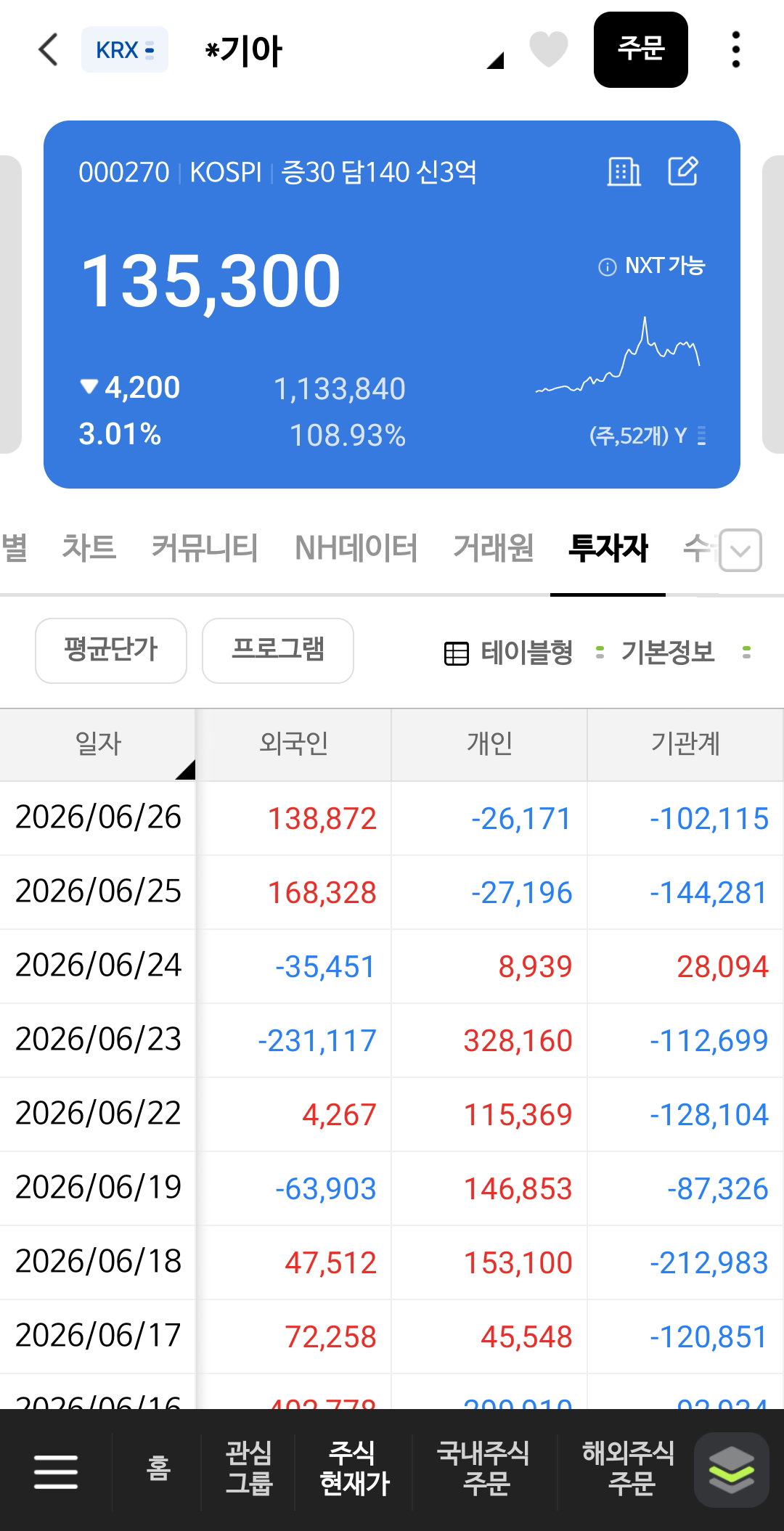Tap the stock selector triangle arrow
784x1531 pixels.
point(495,60)
